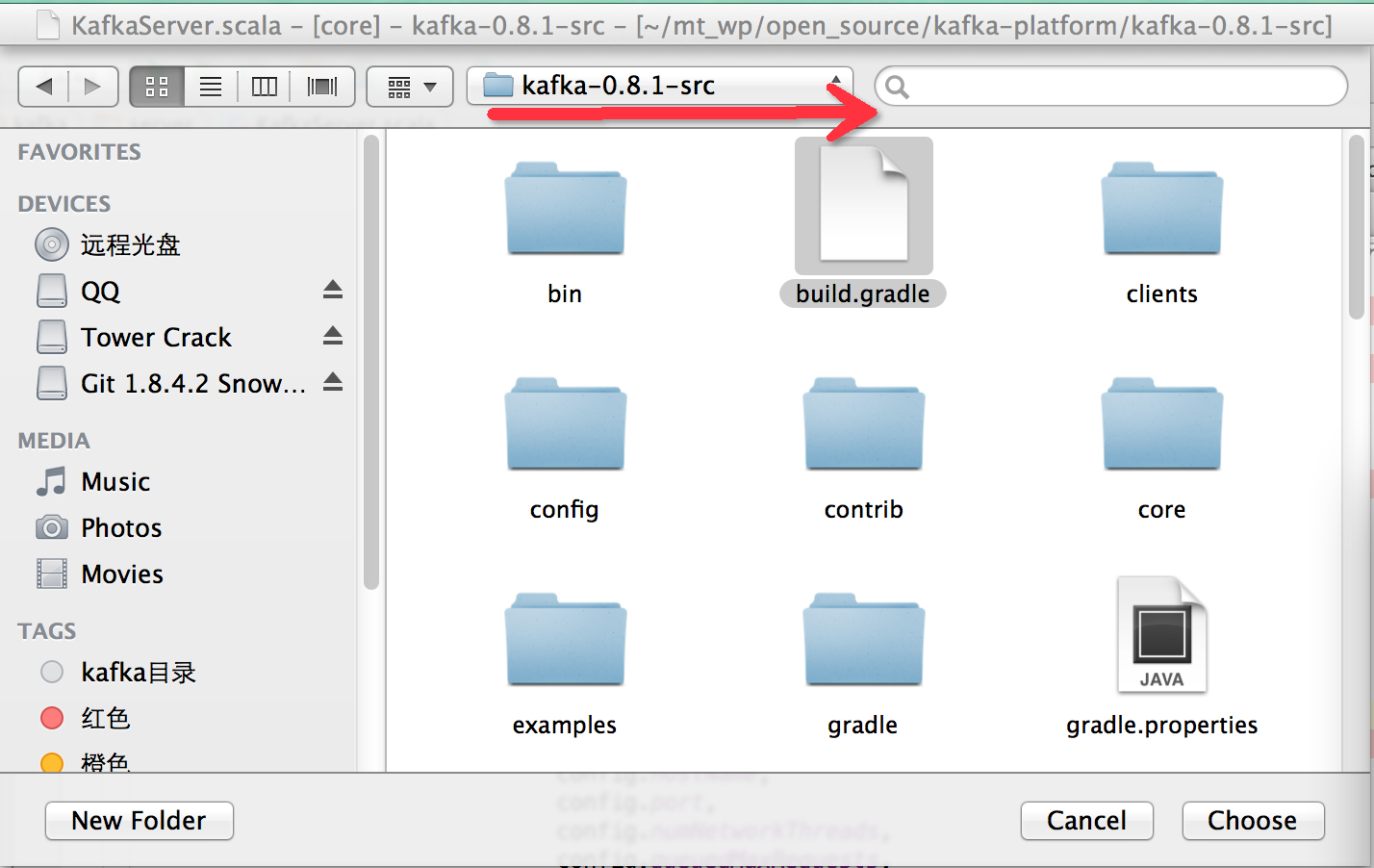Click the bin folder name label
The height and width of the screenshot is (868, 1374).
click(x=565, y=294)
